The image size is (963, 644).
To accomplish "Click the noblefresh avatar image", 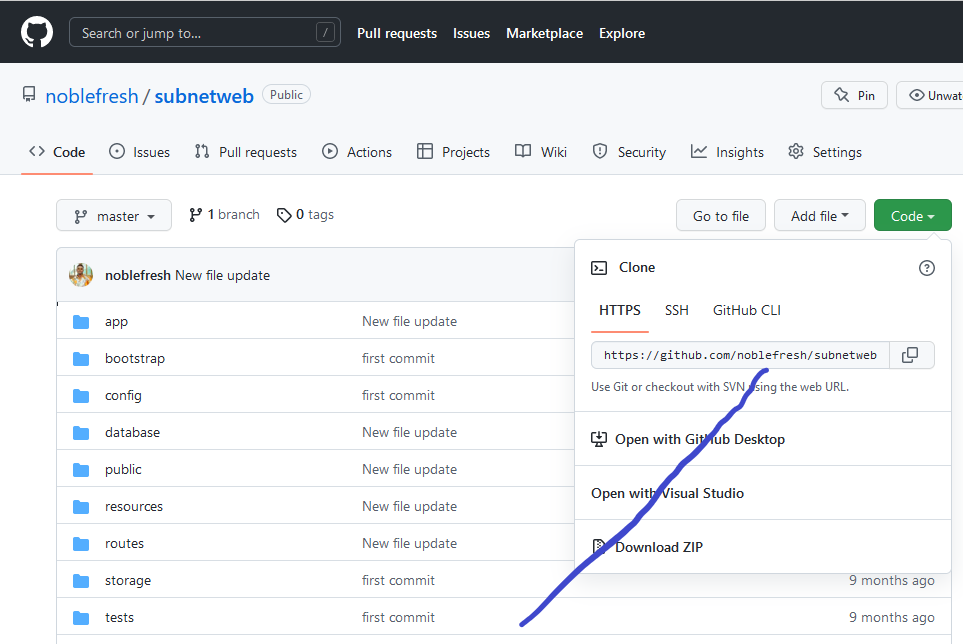I will pos(81,275).
